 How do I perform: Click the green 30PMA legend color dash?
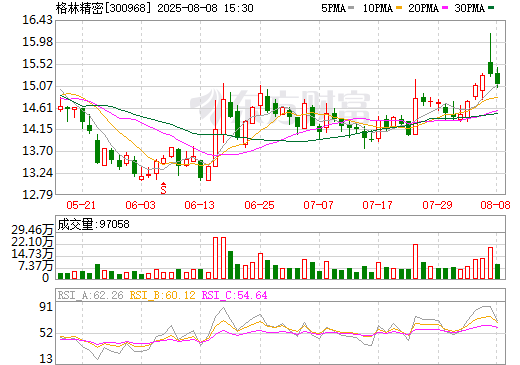tap(491, 7)
